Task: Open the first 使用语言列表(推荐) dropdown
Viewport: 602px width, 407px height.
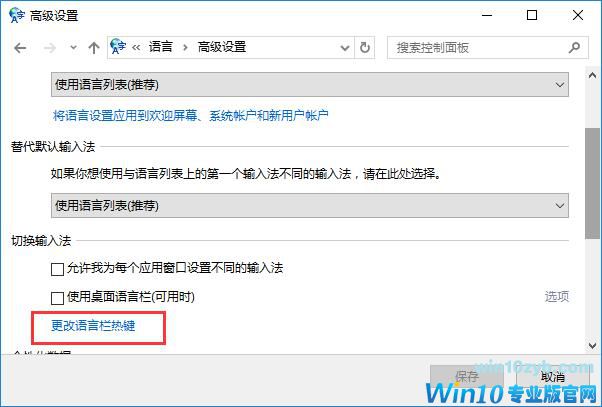Action: coord(310,84)
